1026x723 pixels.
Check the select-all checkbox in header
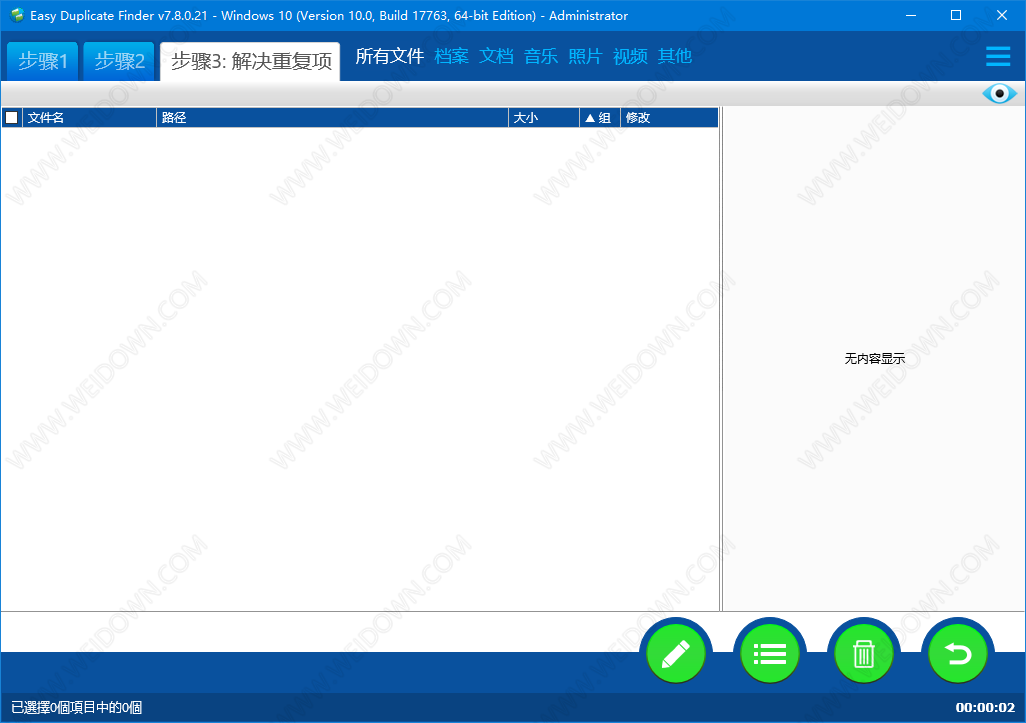12,118
